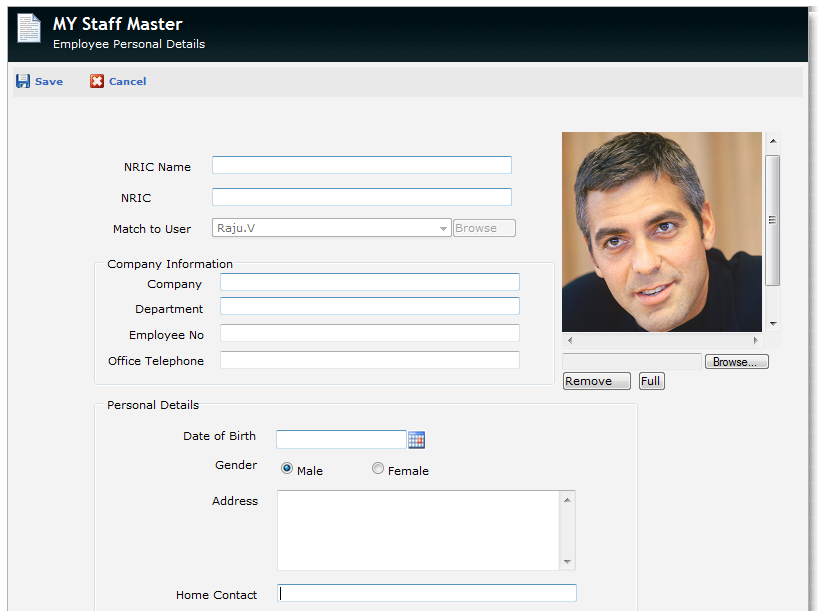Click the Address box scroll down arrow

567,562
